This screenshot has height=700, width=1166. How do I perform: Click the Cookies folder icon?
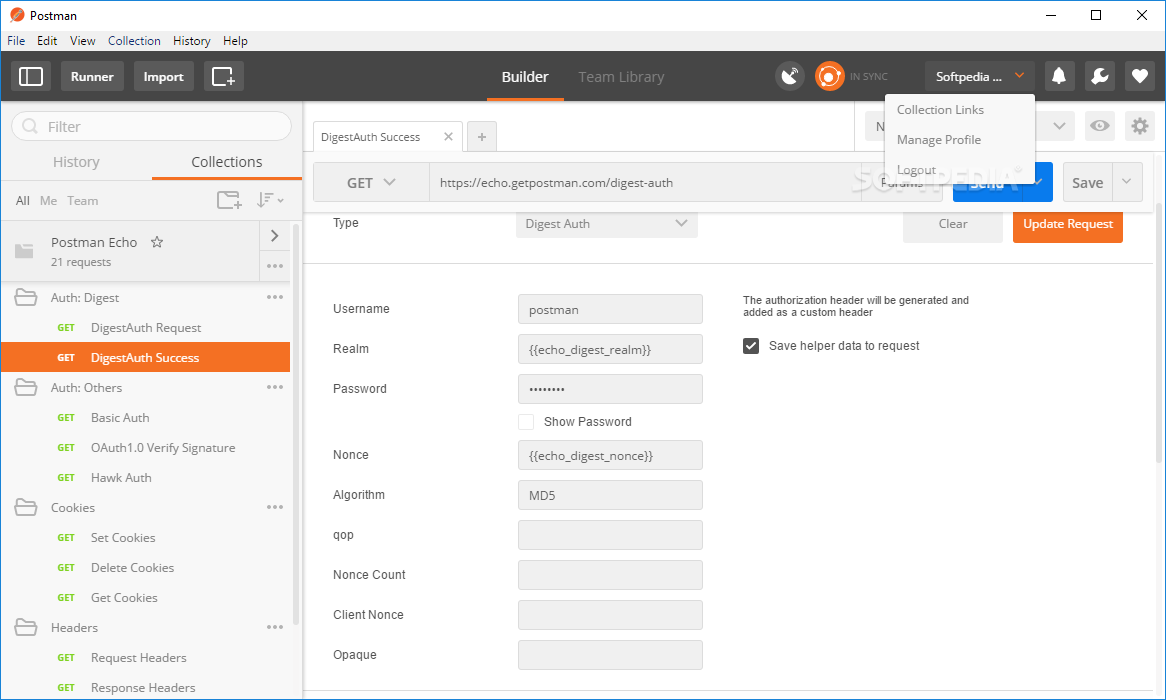pos(26,507)
